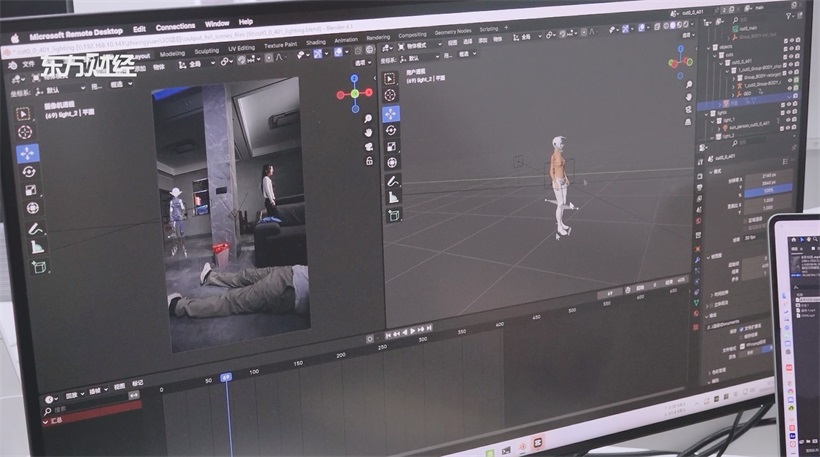
Task: Switch to the UV Editing workspace tab
Action: [241, 48]
